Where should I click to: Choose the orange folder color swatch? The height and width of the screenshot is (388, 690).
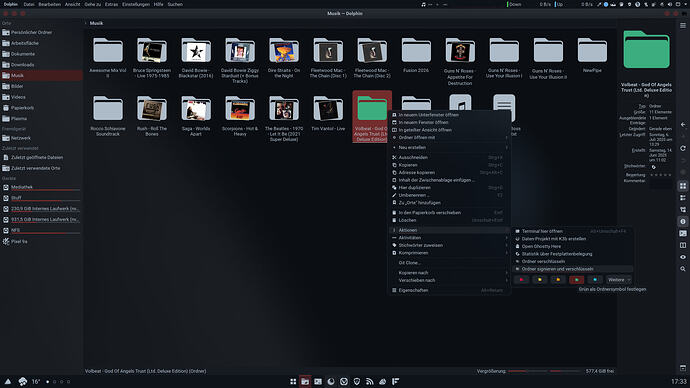pyautogui.click(x=558, y=280)
